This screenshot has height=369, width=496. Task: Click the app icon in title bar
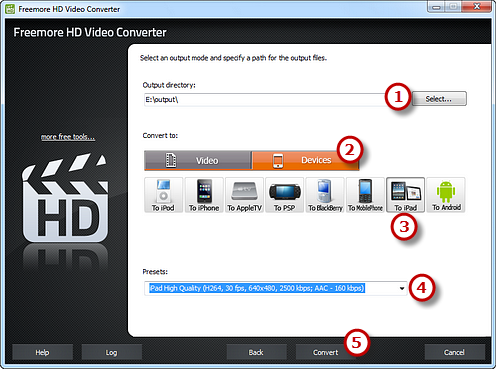tap(10, 9)
